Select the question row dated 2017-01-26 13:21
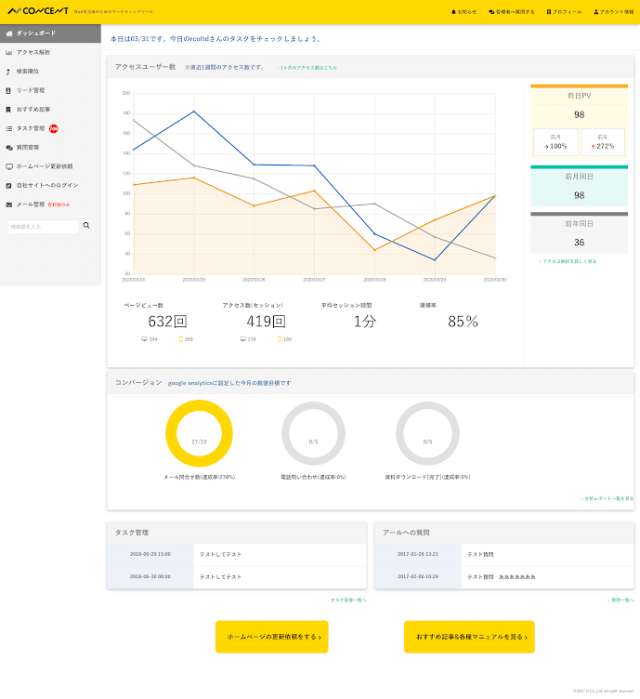The width and height of the screenshot is (640, 699). (x=504, y=555)
